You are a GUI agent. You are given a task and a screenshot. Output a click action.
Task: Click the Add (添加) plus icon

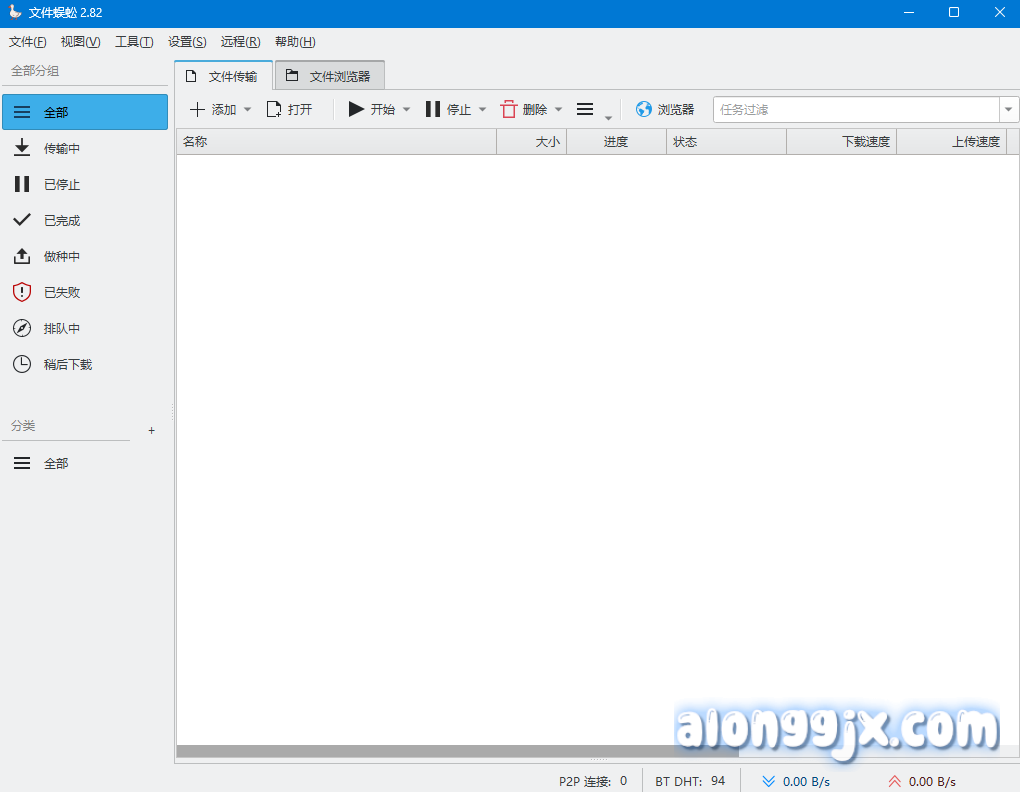tap(197, 110)
